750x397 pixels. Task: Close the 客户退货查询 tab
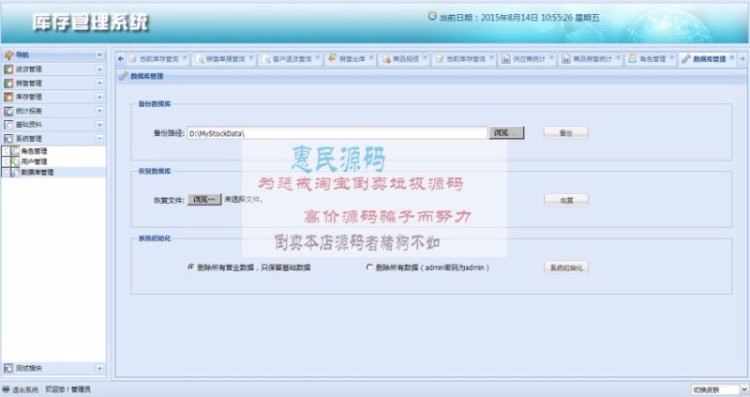(x=318, y=58)
